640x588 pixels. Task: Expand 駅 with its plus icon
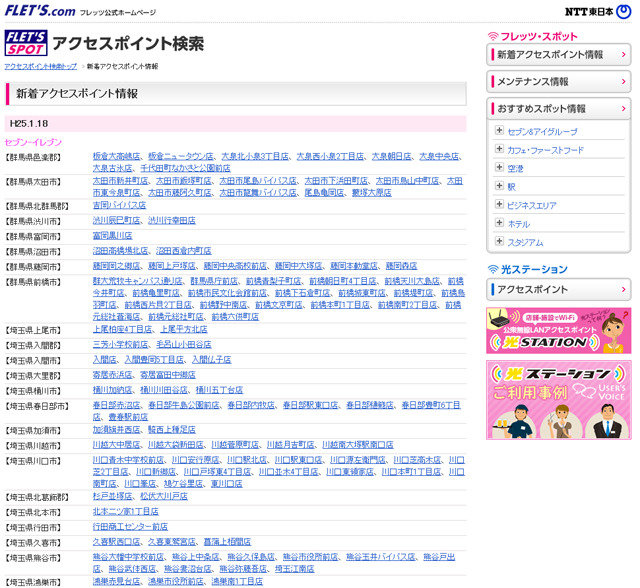tap(499, 186)
